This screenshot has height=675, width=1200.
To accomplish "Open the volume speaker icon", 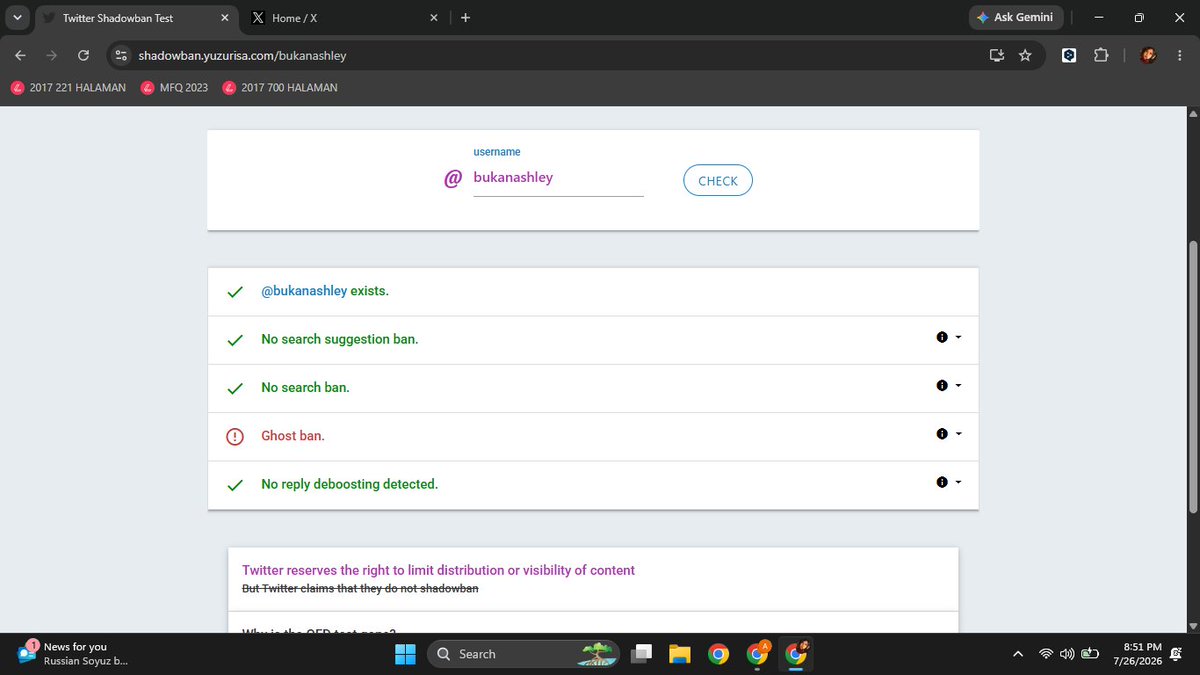I will pyautogui.click(x=1067, y=654).
